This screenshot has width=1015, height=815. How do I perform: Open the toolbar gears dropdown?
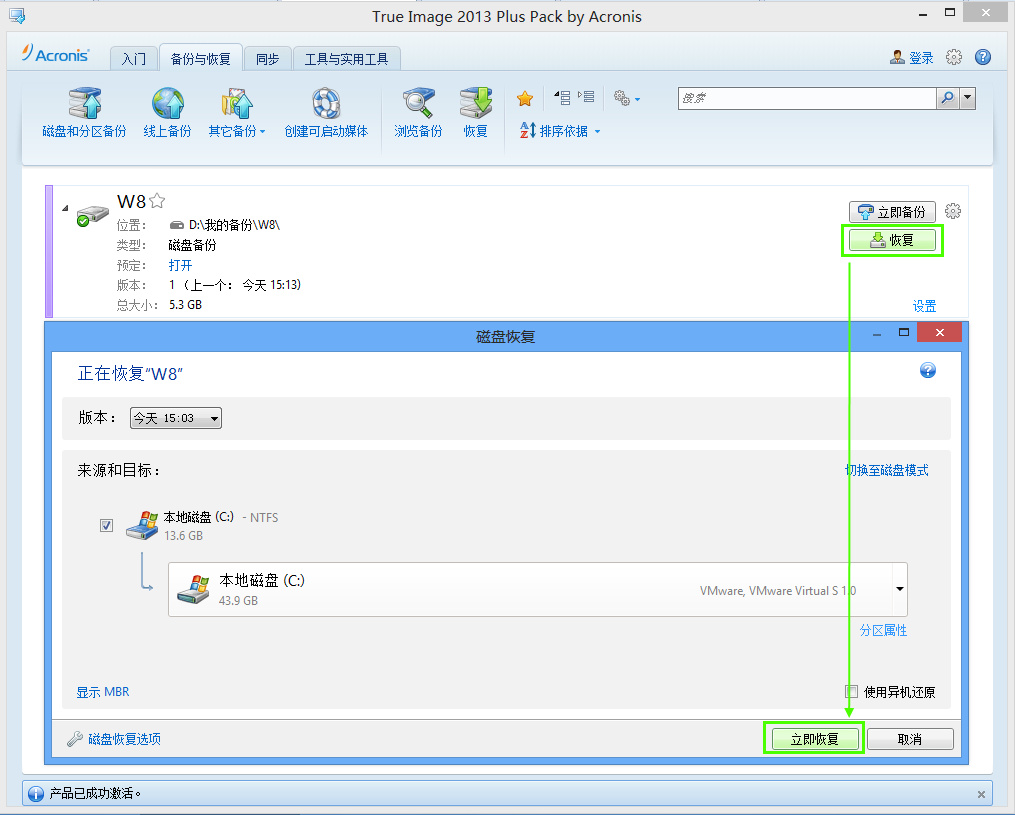pyautogui.click(x=627, y=98)
